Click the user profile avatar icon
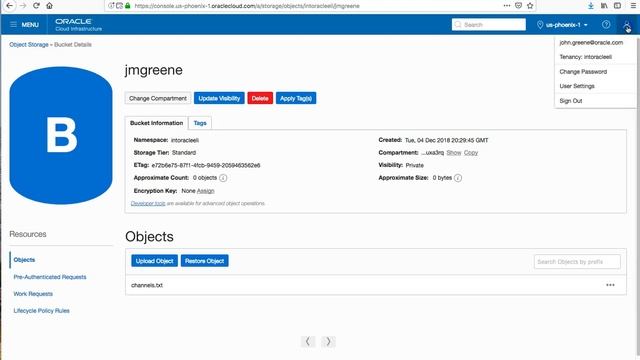Viewport: 640px width, 360px height. pyautogui.click(x=627, y=25)
